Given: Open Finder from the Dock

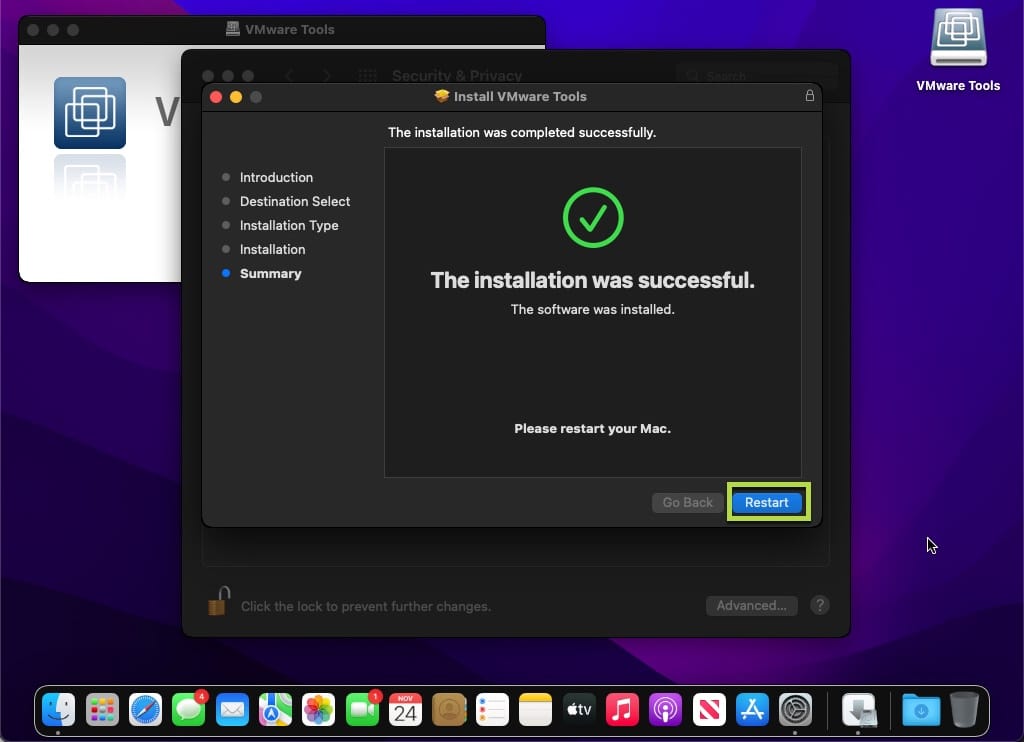Looking at the screenshot, I should 59,709.
